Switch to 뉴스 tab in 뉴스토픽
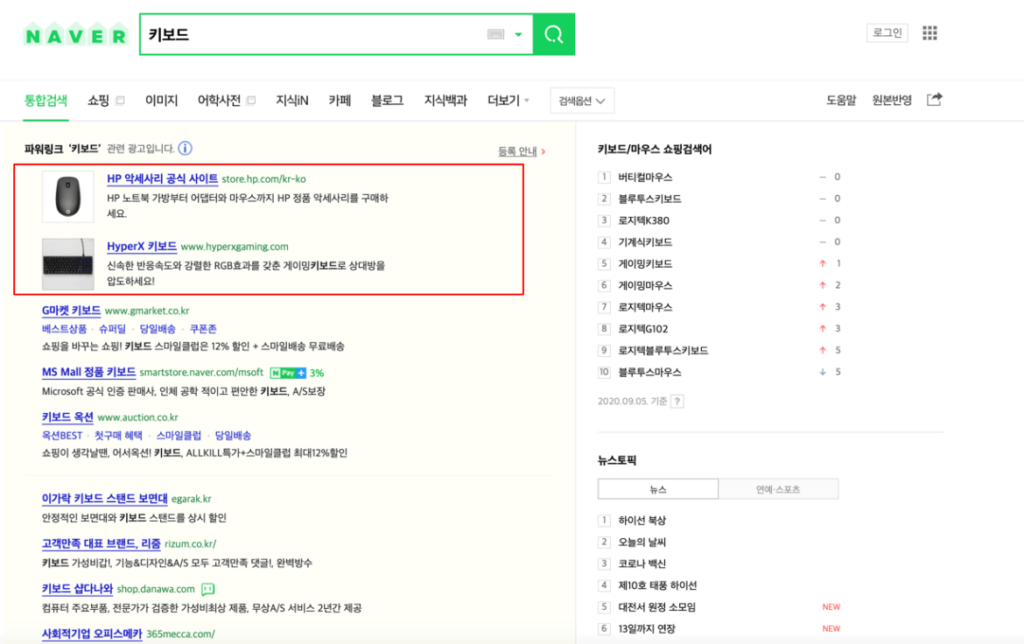The width and height of the screenshot is (1024, 644). [658, 489]
